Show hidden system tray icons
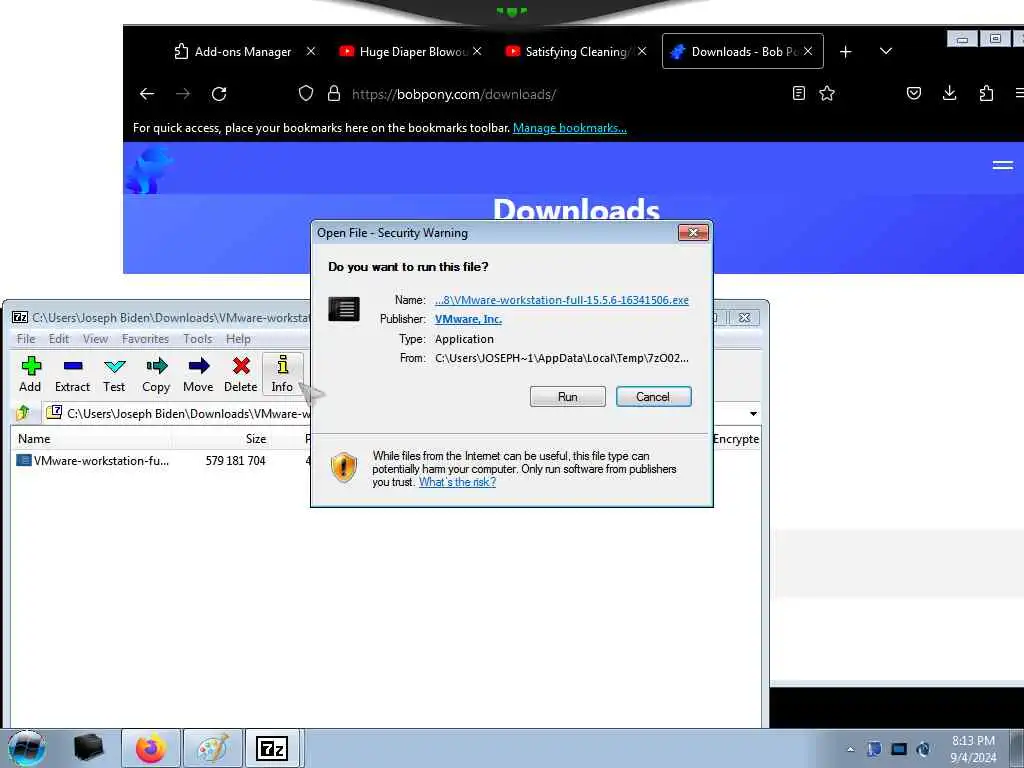This screenshot has width=1024, height=768. pos(850,749)
